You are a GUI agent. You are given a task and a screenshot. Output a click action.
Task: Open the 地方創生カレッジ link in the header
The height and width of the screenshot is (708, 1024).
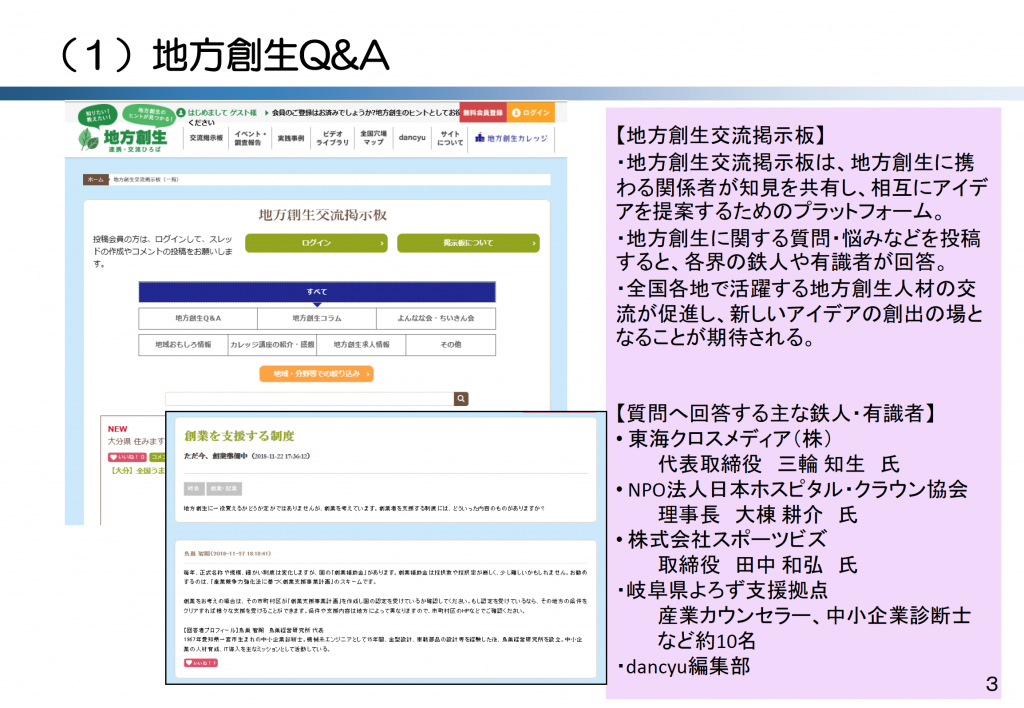coord(511,138)
